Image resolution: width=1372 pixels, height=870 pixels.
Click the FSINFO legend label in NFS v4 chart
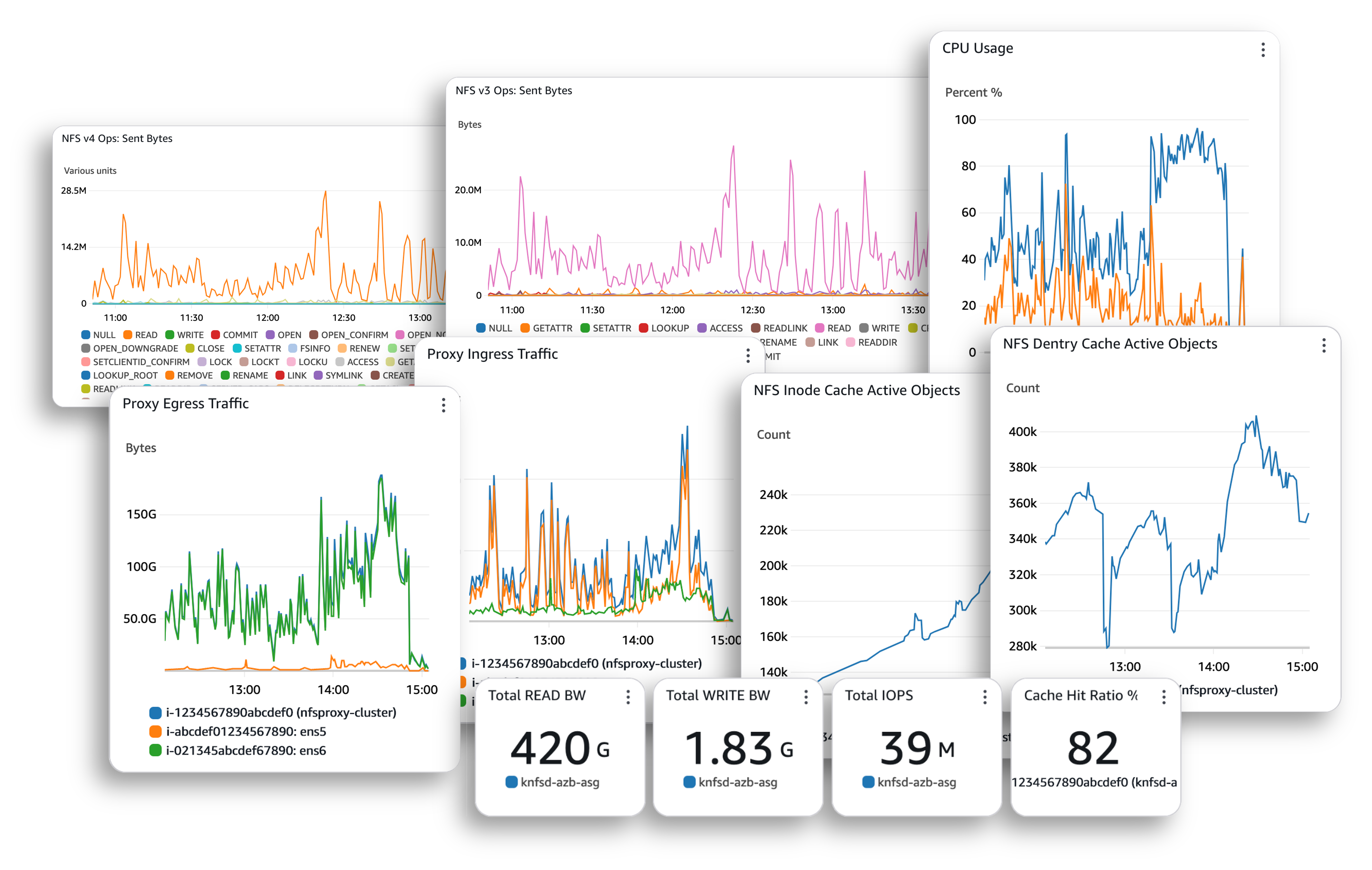tap(315, 349)
